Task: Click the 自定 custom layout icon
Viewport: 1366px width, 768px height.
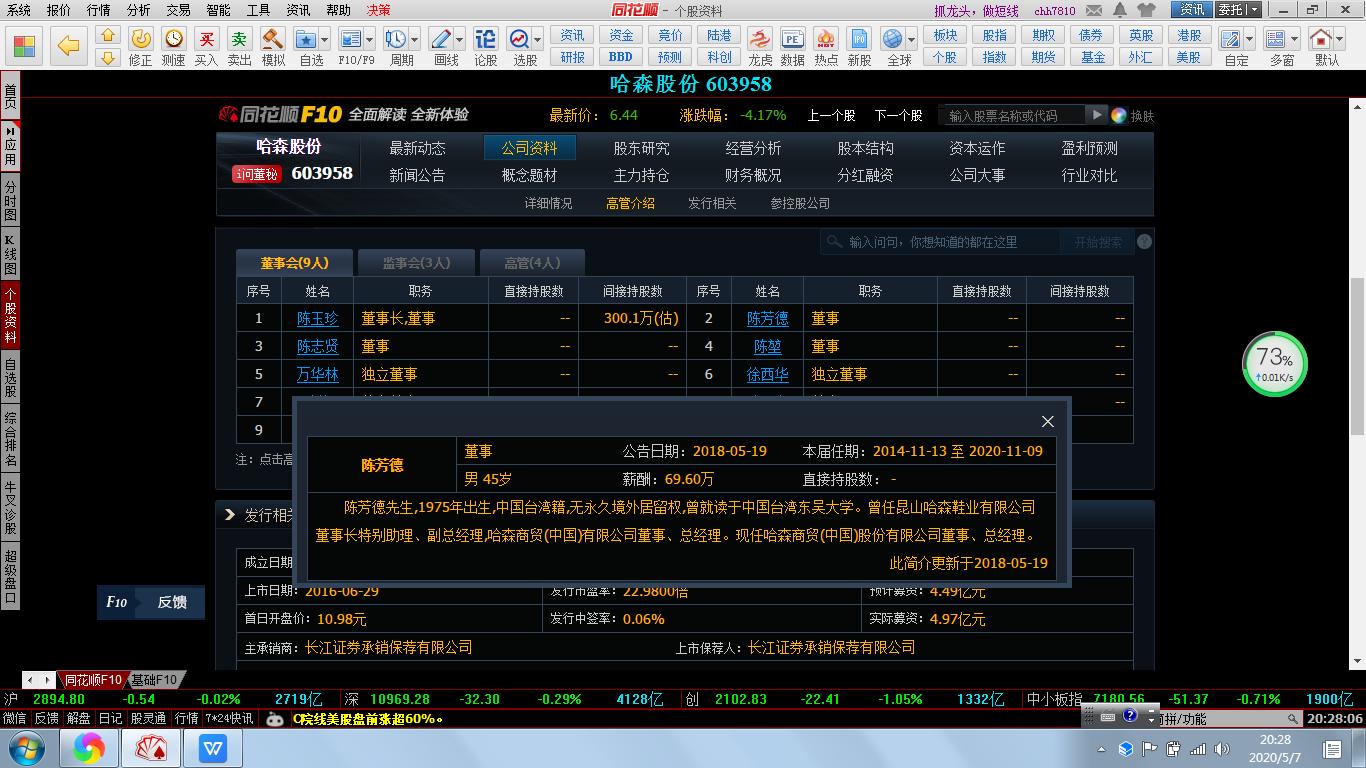Action: (1231, 40)
